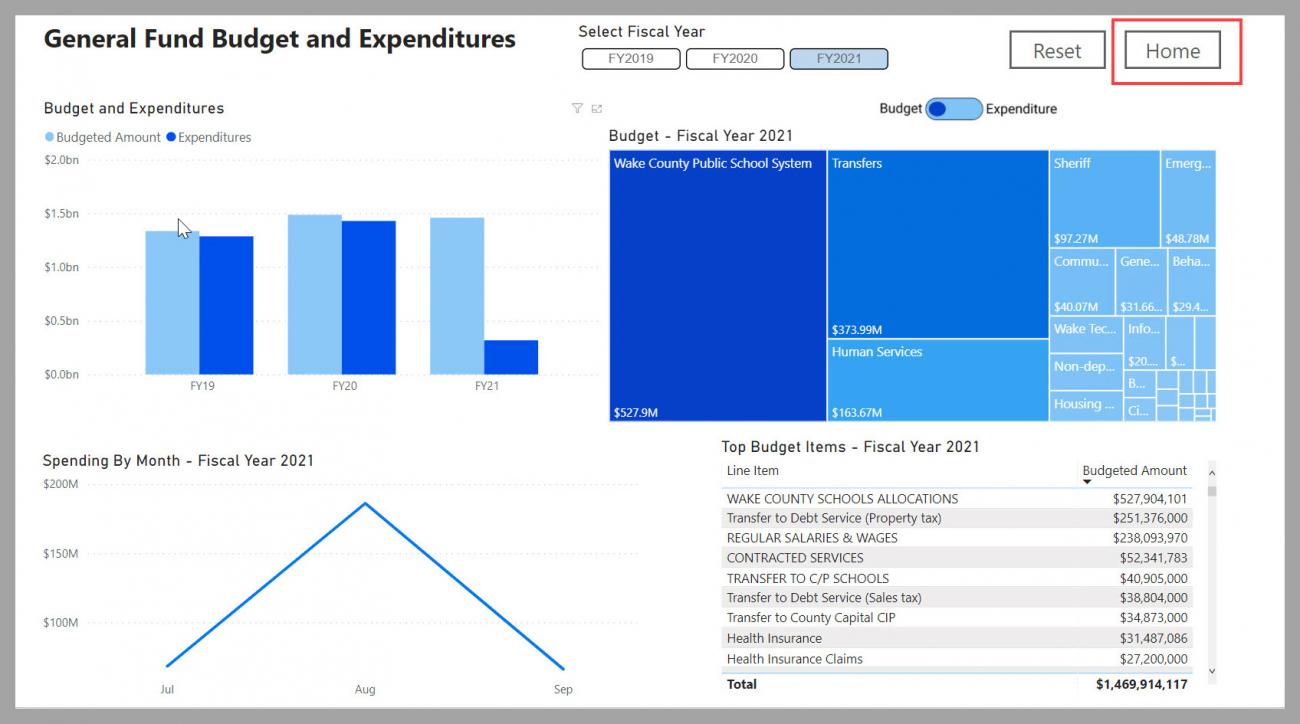The image size is (1300, 724).
Task: Select the FY2020 fiscal year
Action: pos(735,59)
